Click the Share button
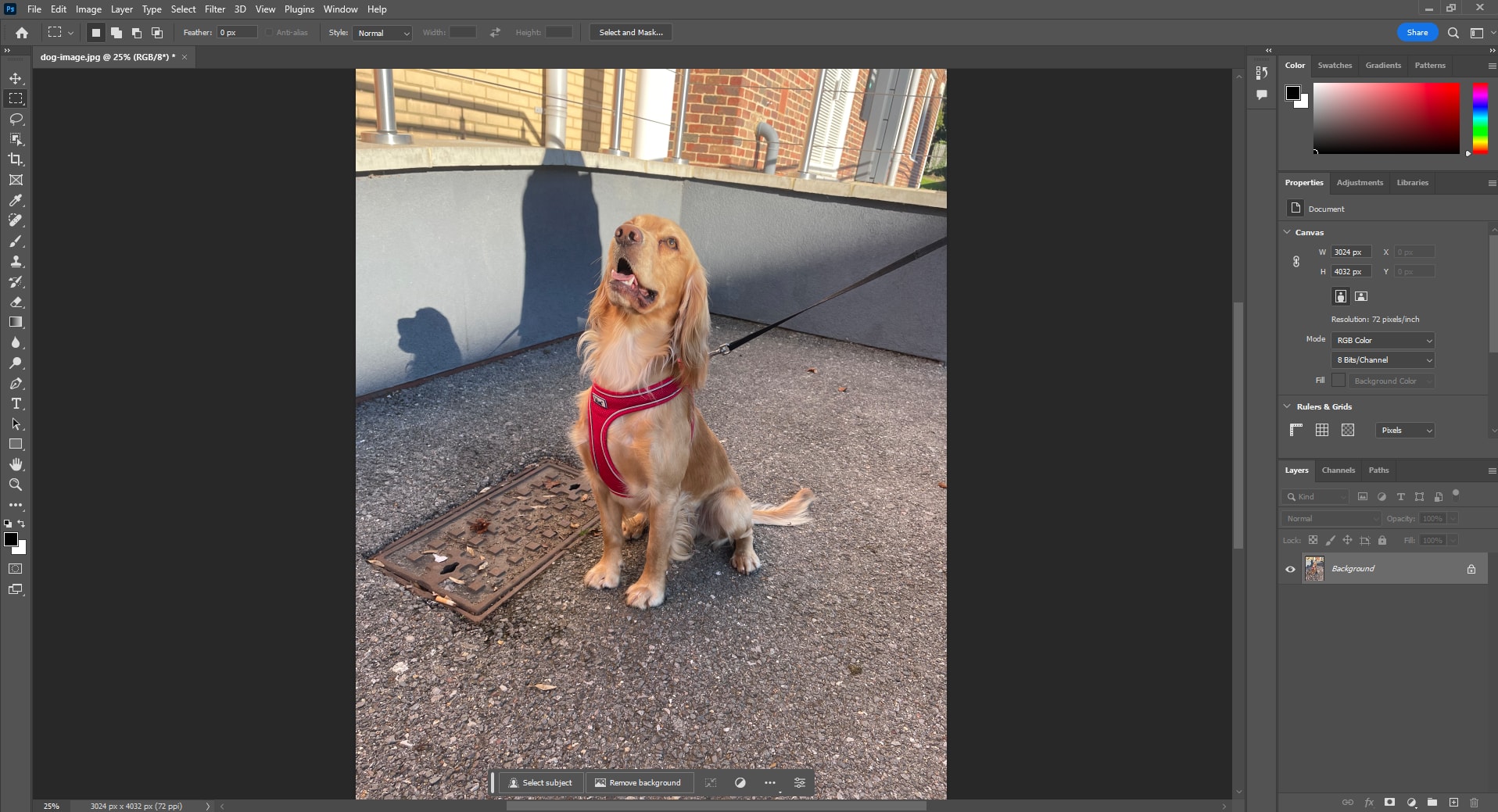Viewport: 1498px width, 812px height. pos(1417,33)
